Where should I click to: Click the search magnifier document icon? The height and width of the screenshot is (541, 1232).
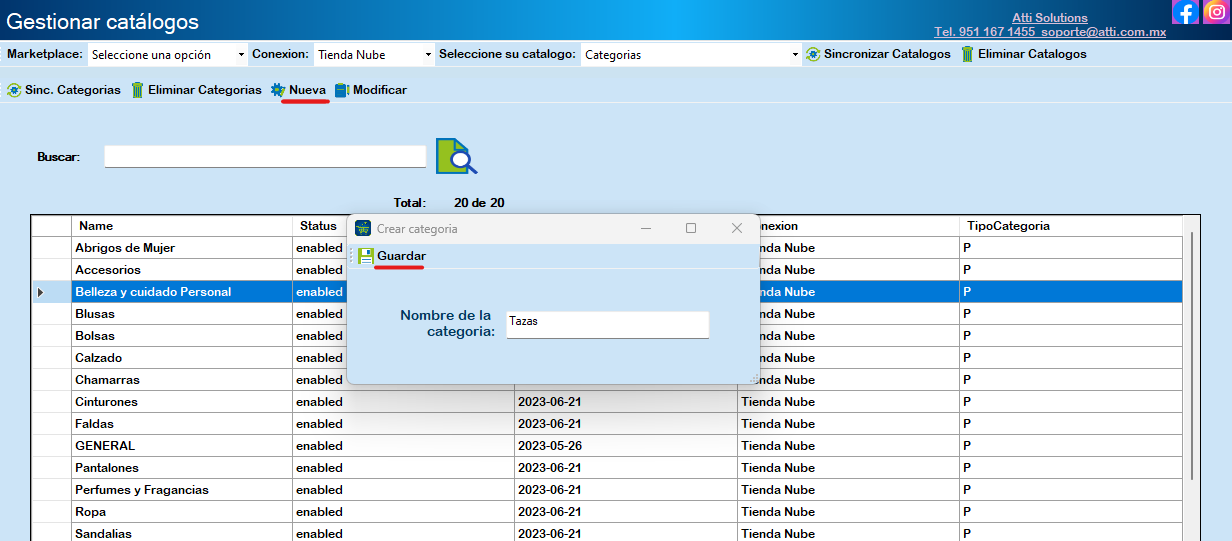456,156
